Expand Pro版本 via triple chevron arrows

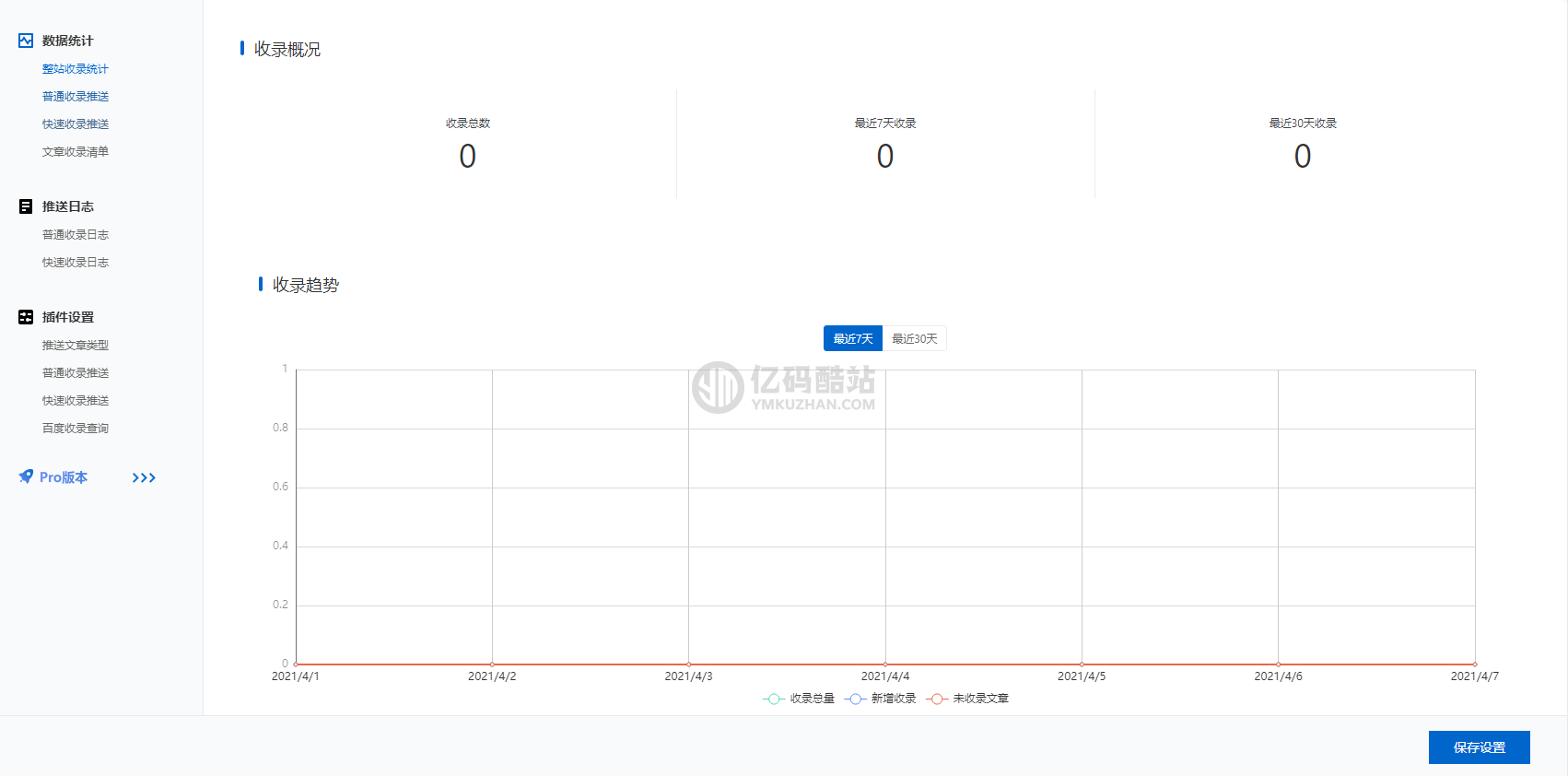pos(144,477)
